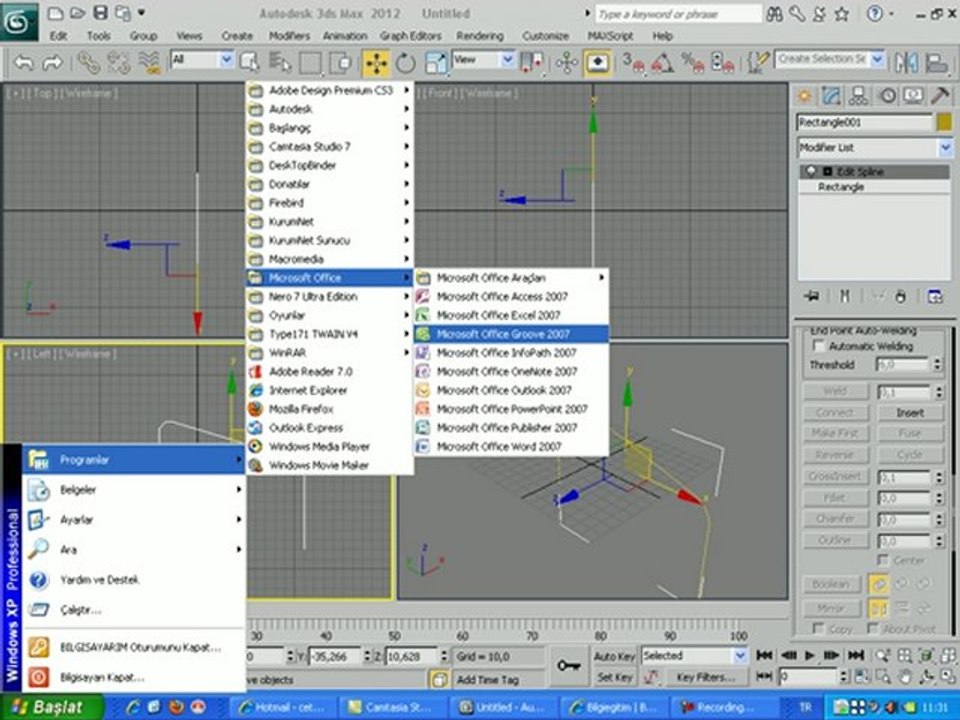
Task: Activate the Select and Move tool
Action: 376,63
